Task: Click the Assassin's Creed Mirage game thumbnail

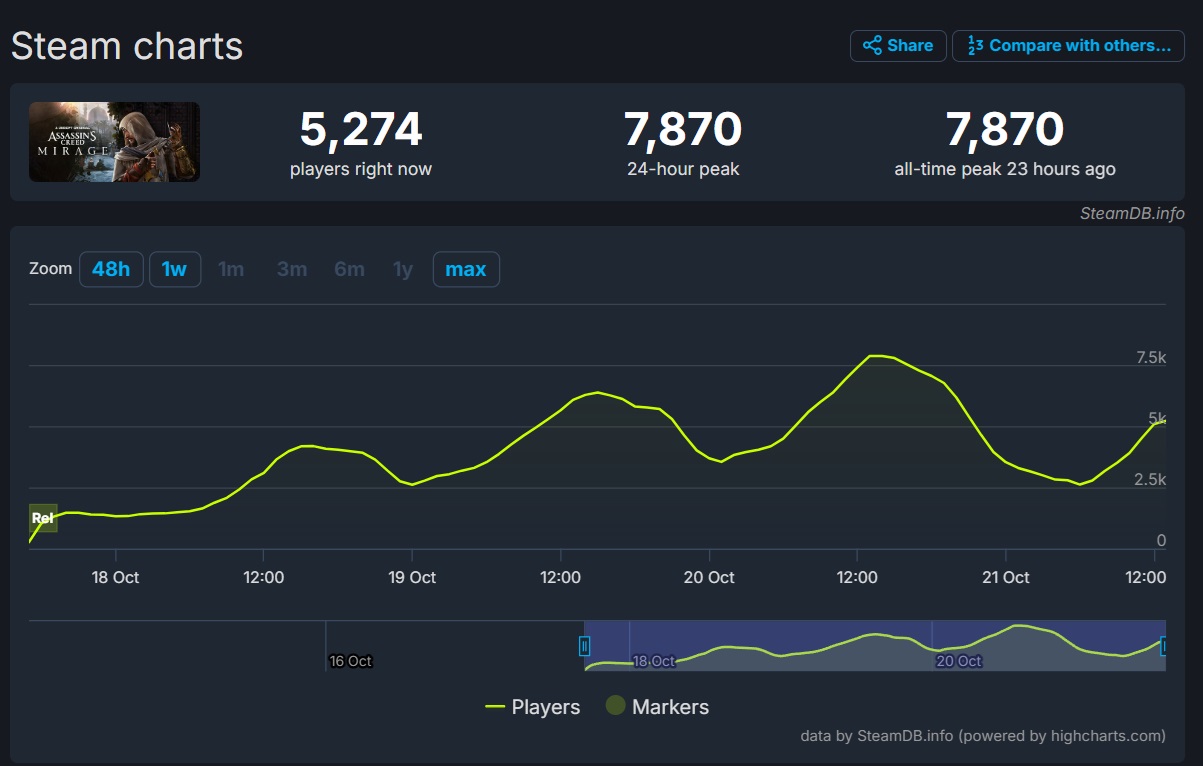Action: point(114,142)
